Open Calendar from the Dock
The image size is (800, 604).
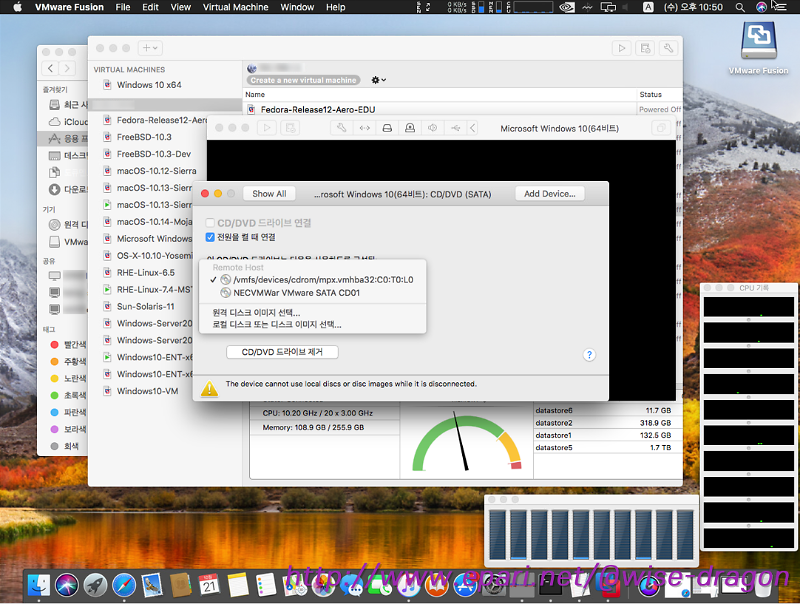[210, 585]
